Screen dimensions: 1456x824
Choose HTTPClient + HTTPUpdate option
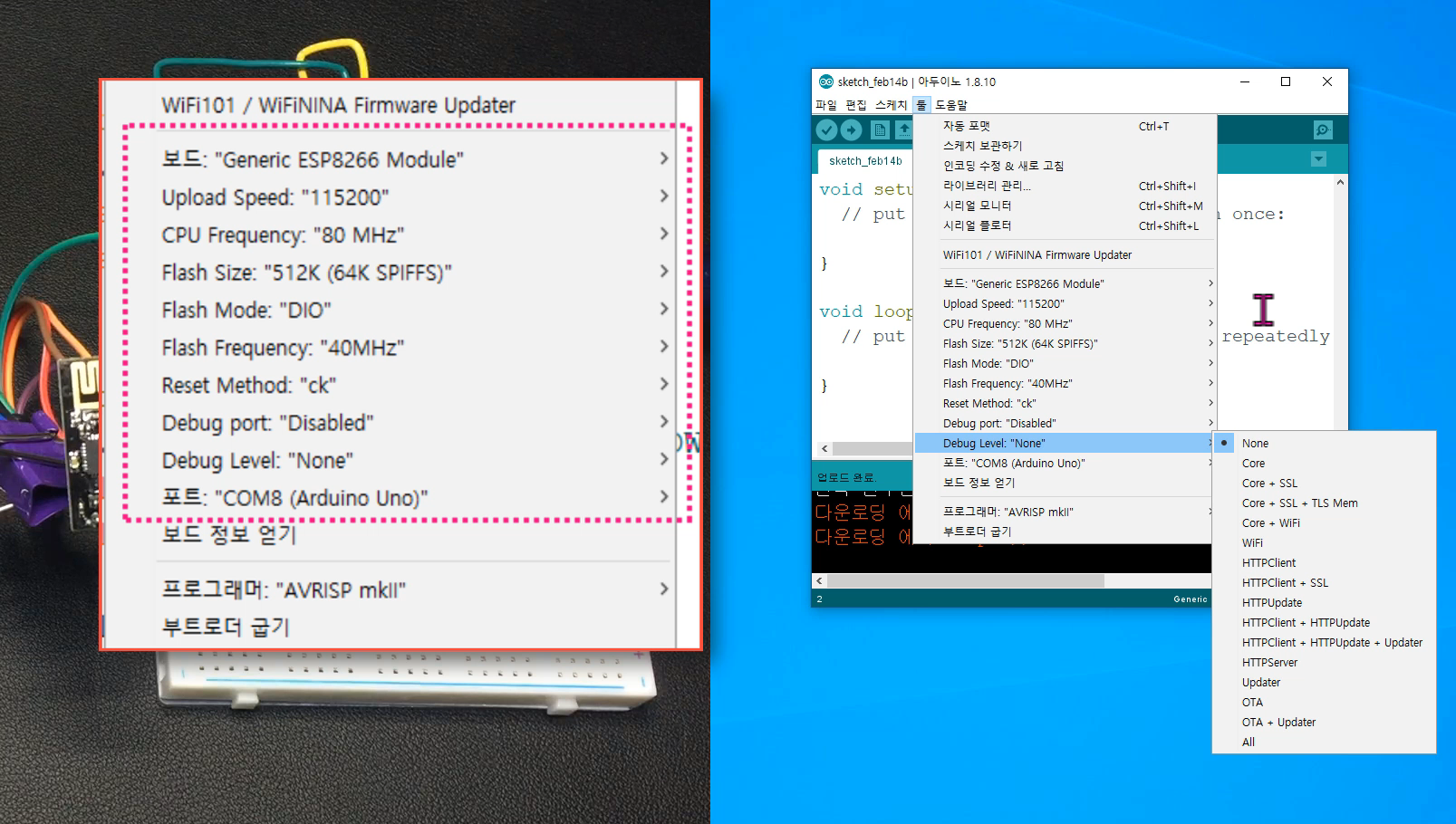click(x=1324, y=622)
